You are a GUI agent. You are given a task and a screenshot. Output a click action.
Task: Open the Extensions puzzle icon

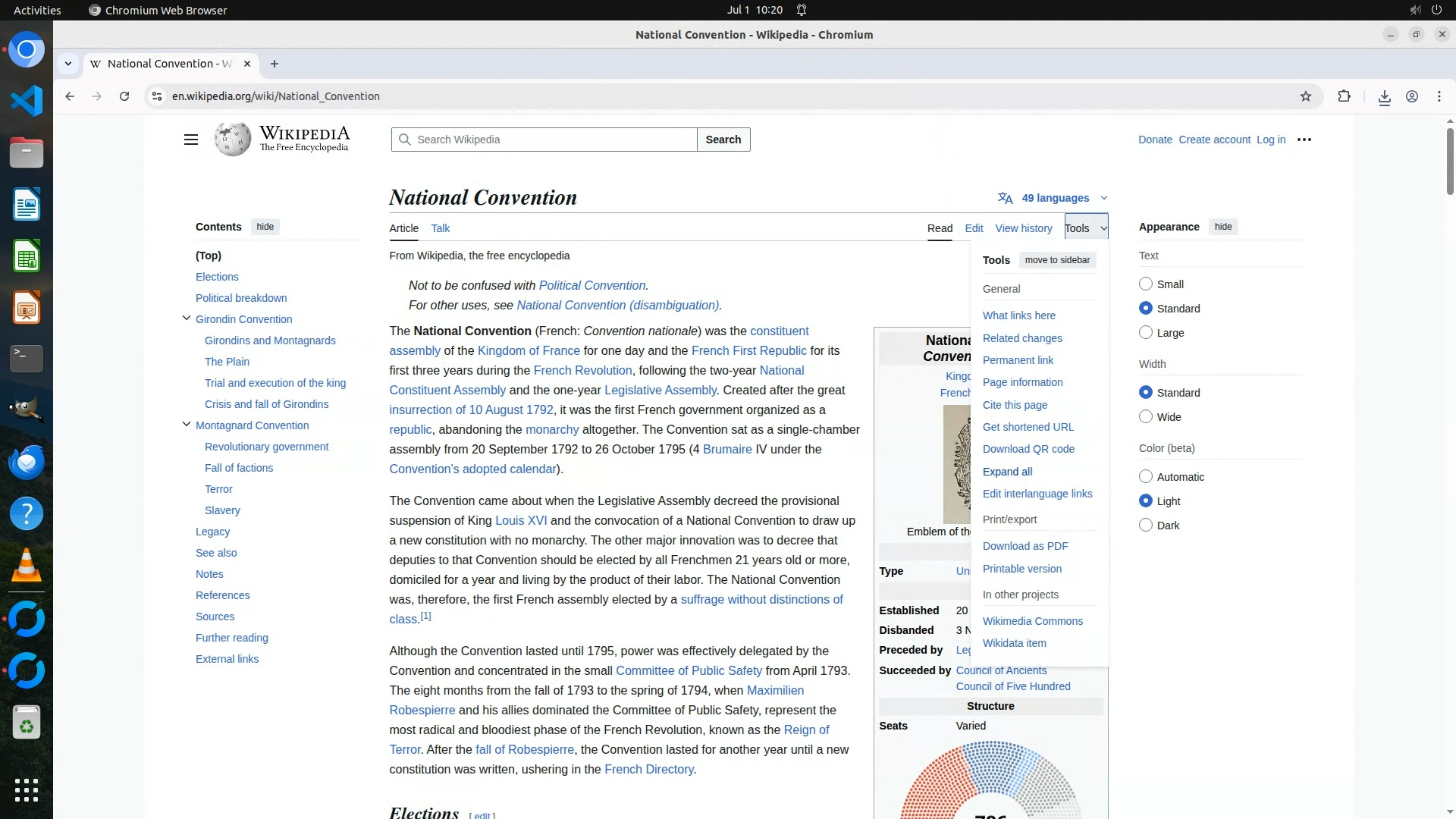pos(1344,96)
